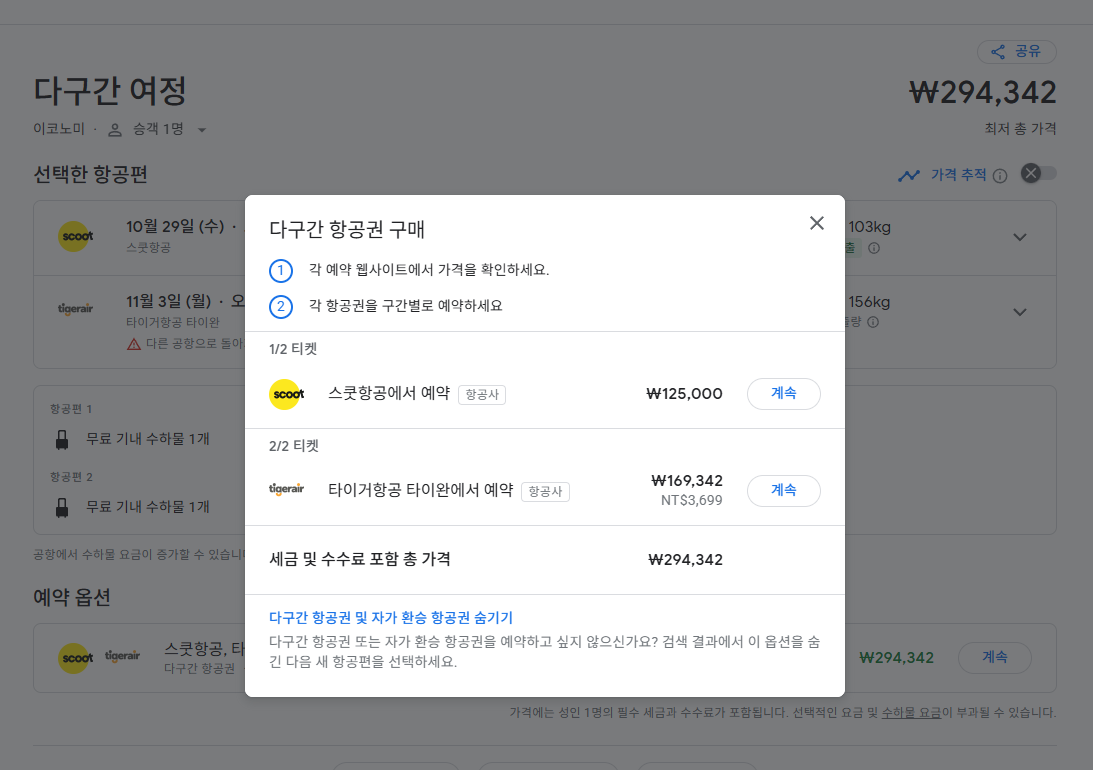Click the Scoot logo in ticket 1/2
This screenshot has height=770, width=1093.
[288, 394]
